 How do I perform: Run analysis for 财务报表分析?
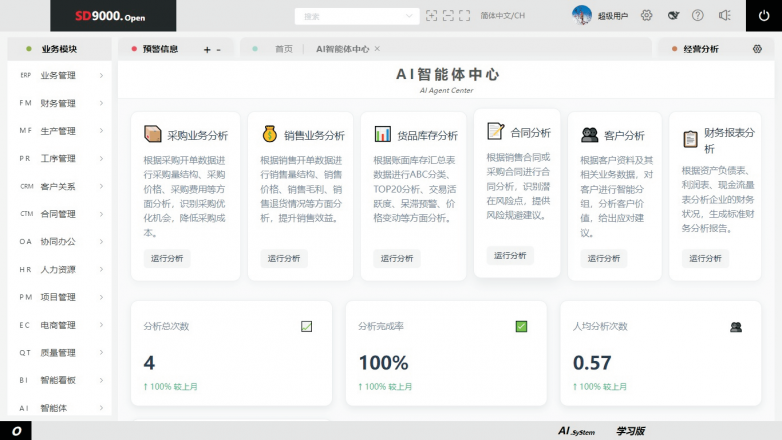pos(705,258)
